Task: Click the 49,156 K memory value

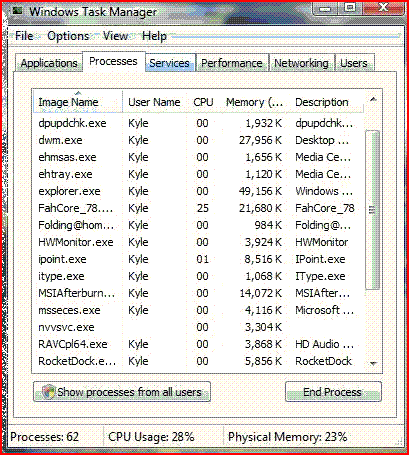Action: tap(260, 191)
